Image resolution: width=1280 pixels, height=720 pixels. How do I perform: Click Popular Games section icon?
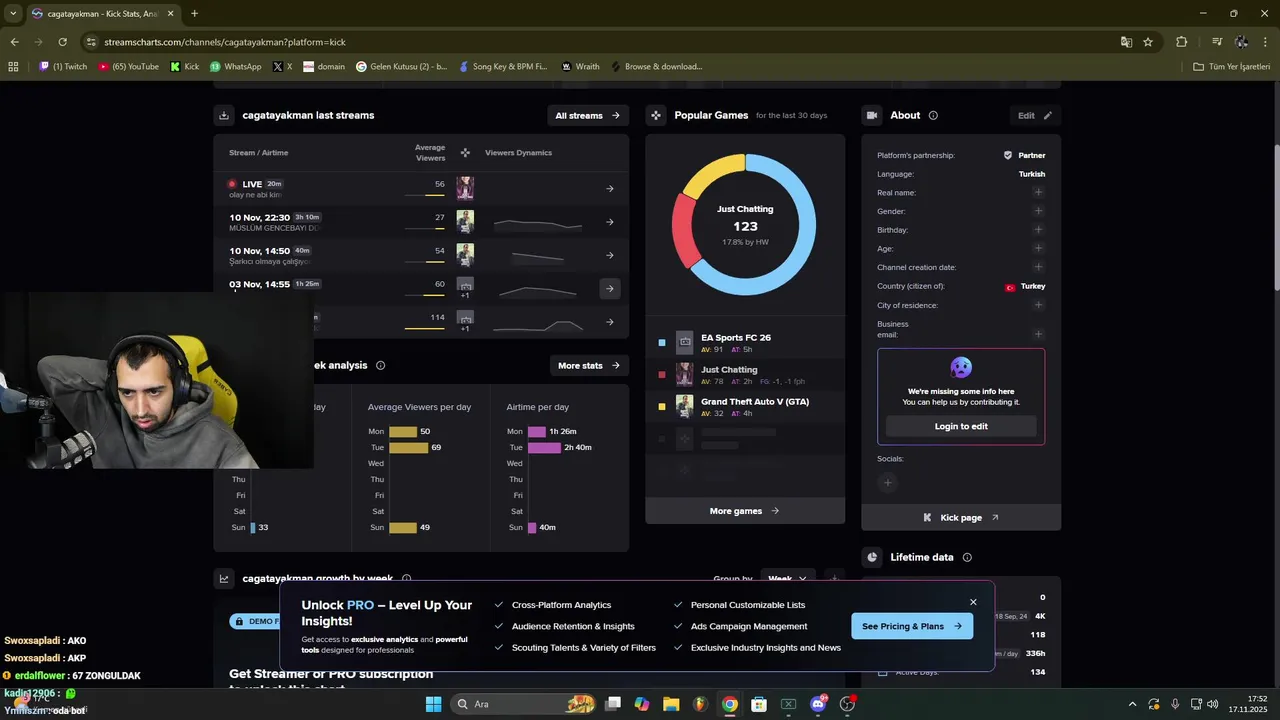pos(656,115)
